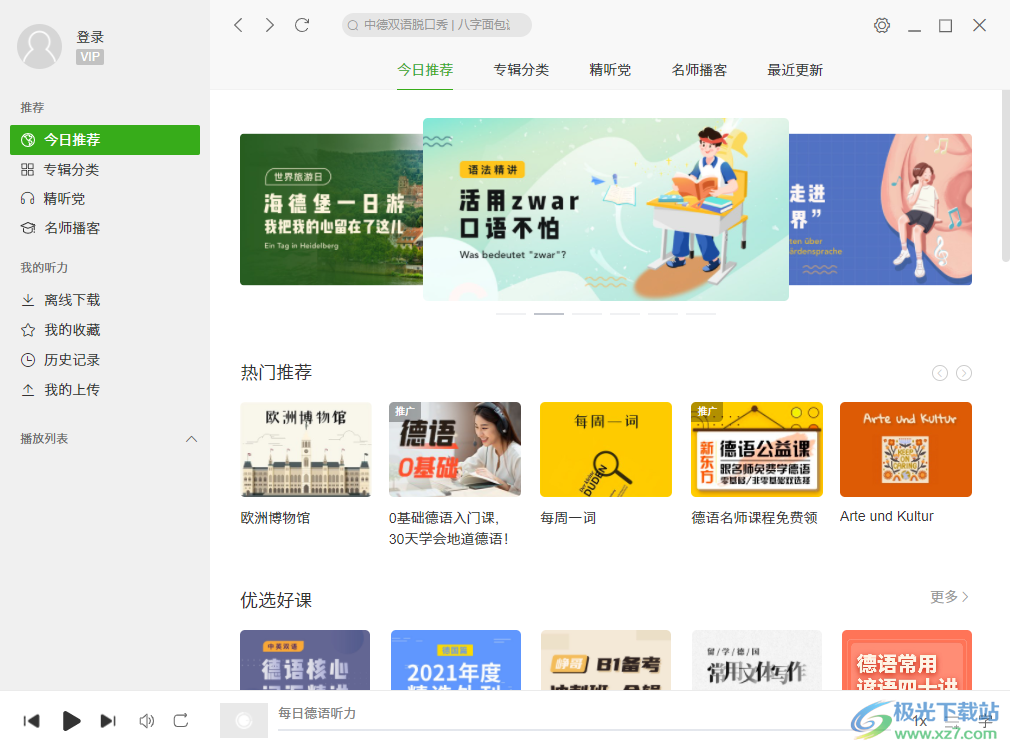The width and height of the screenshot is (1010, 750).
Task: Switch to the 最近更新 tab
Action: [x=794, y=71]
